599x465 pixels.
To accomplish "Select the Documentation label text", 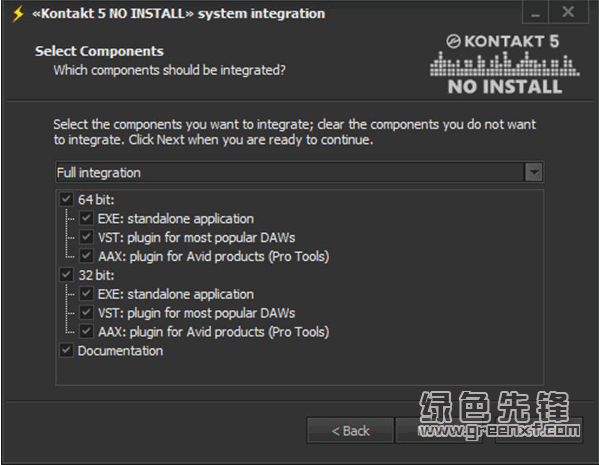I will click(x=120, y=351).
